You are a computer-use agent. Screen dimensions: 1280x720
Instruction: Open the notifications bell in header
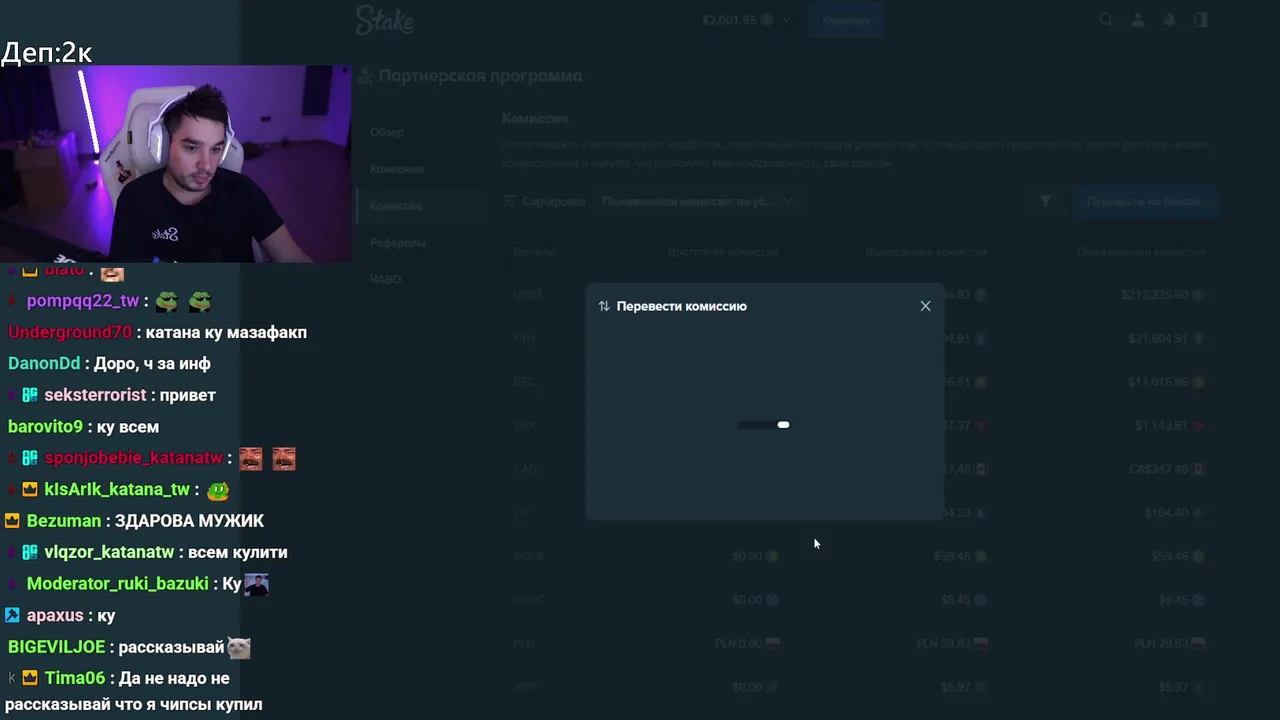coord(1169,20)
